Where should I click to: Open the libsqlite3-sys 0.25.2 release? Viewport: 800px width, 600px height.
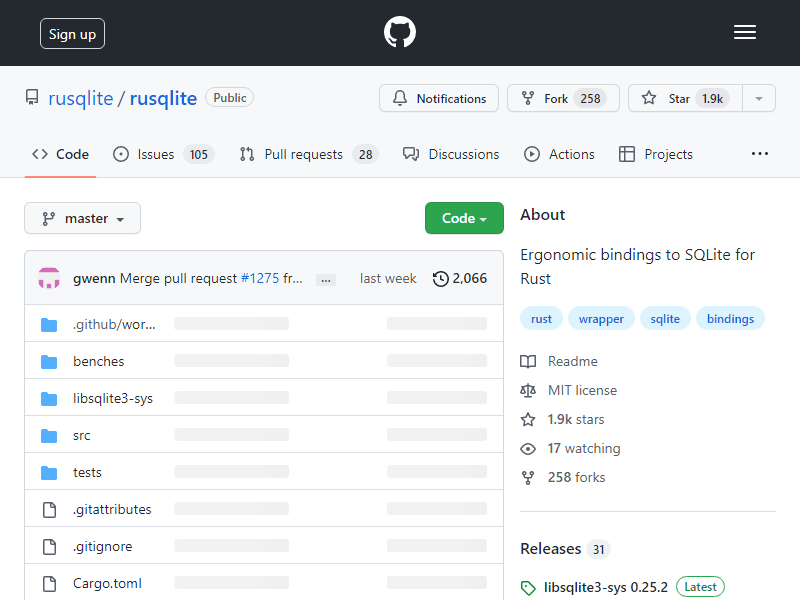(606, 588)
